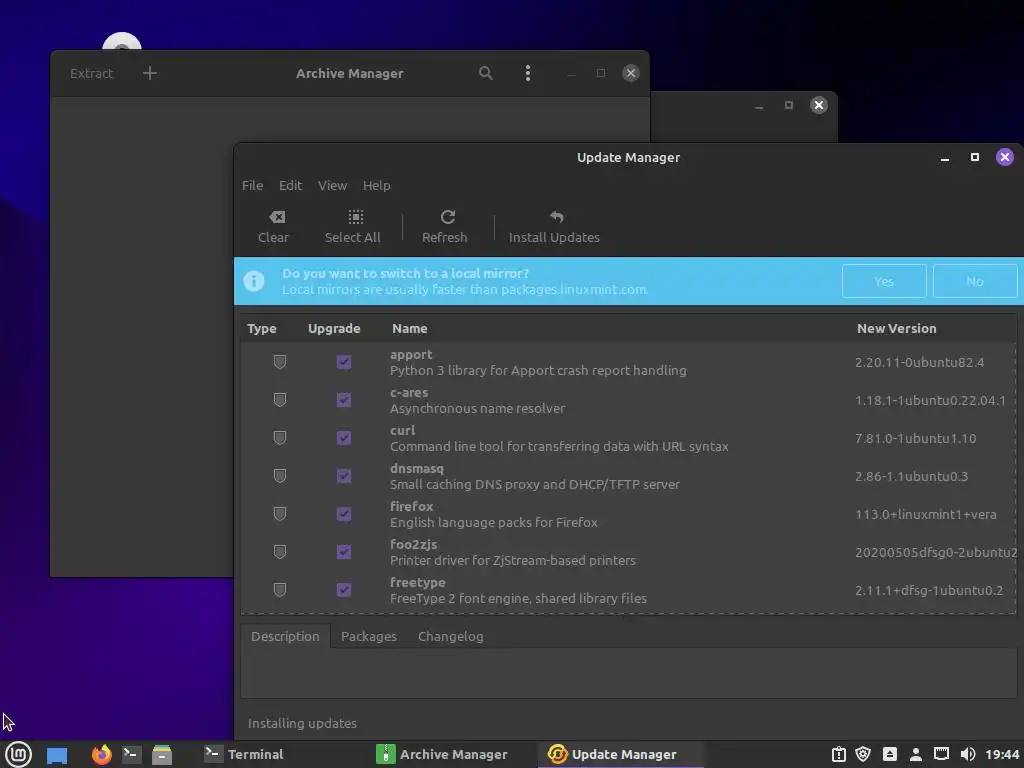Open file manager launcher in taskbar
The width and height of the screenshot is (1024, 768).
click(162, 754)
